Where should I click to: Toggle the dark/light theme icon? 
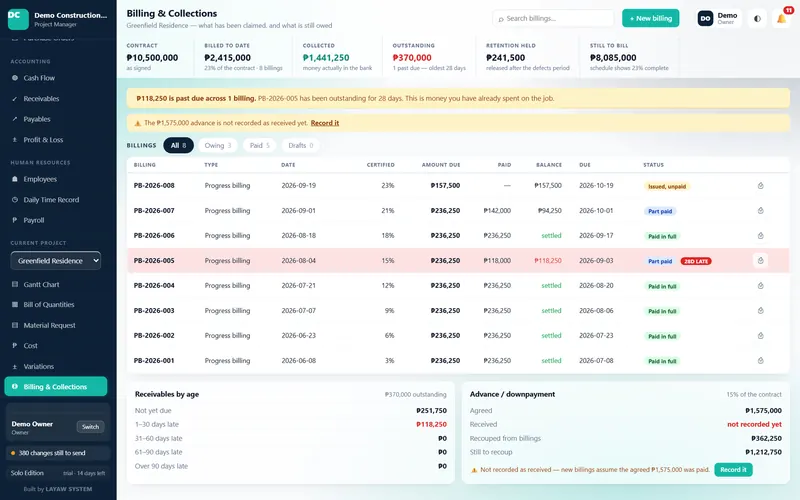point(757,18)
